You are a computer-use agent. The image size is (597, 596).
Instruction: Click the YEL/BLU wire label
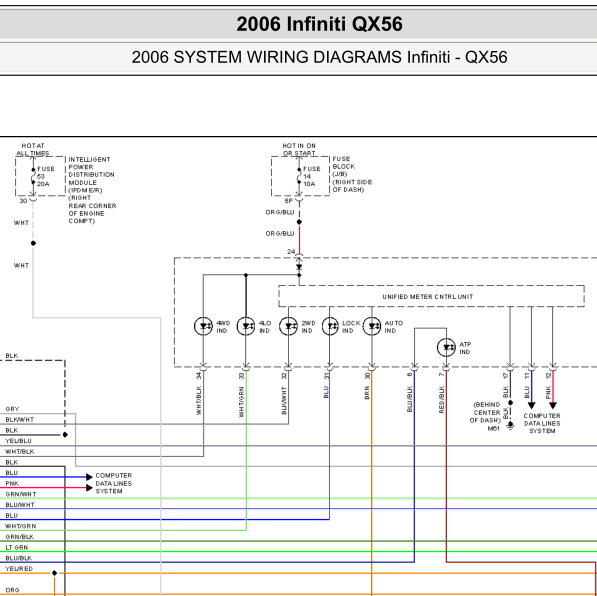18,441
